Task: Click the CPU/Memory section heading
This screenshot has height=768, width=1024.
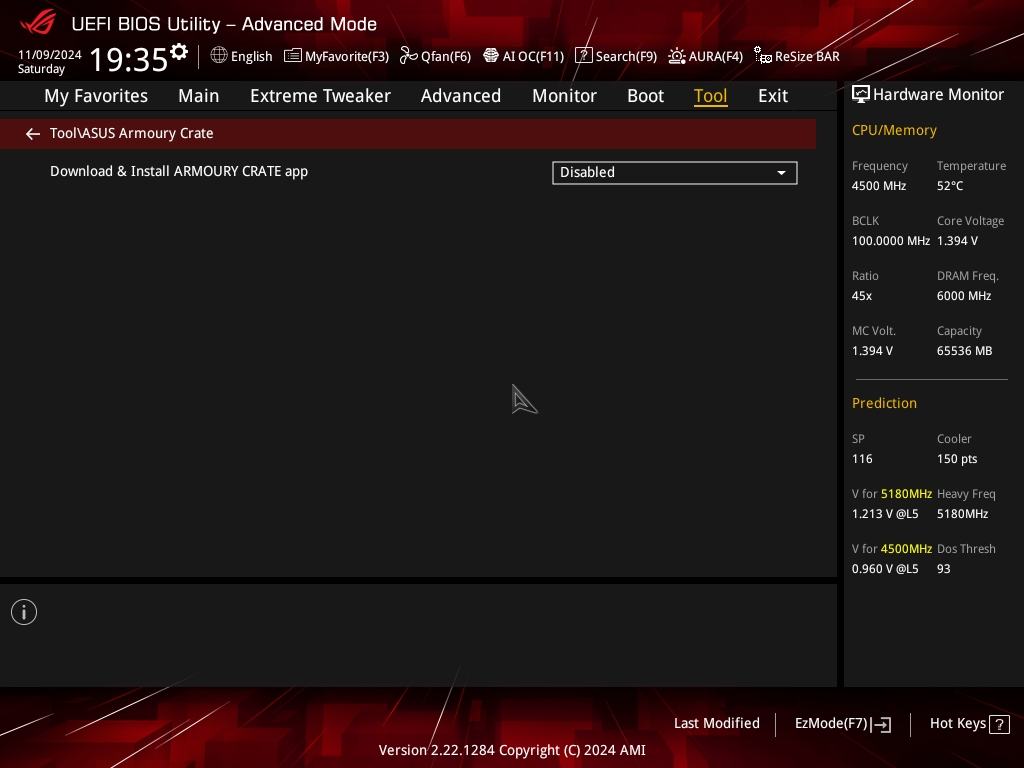Action: click(894, 131)
